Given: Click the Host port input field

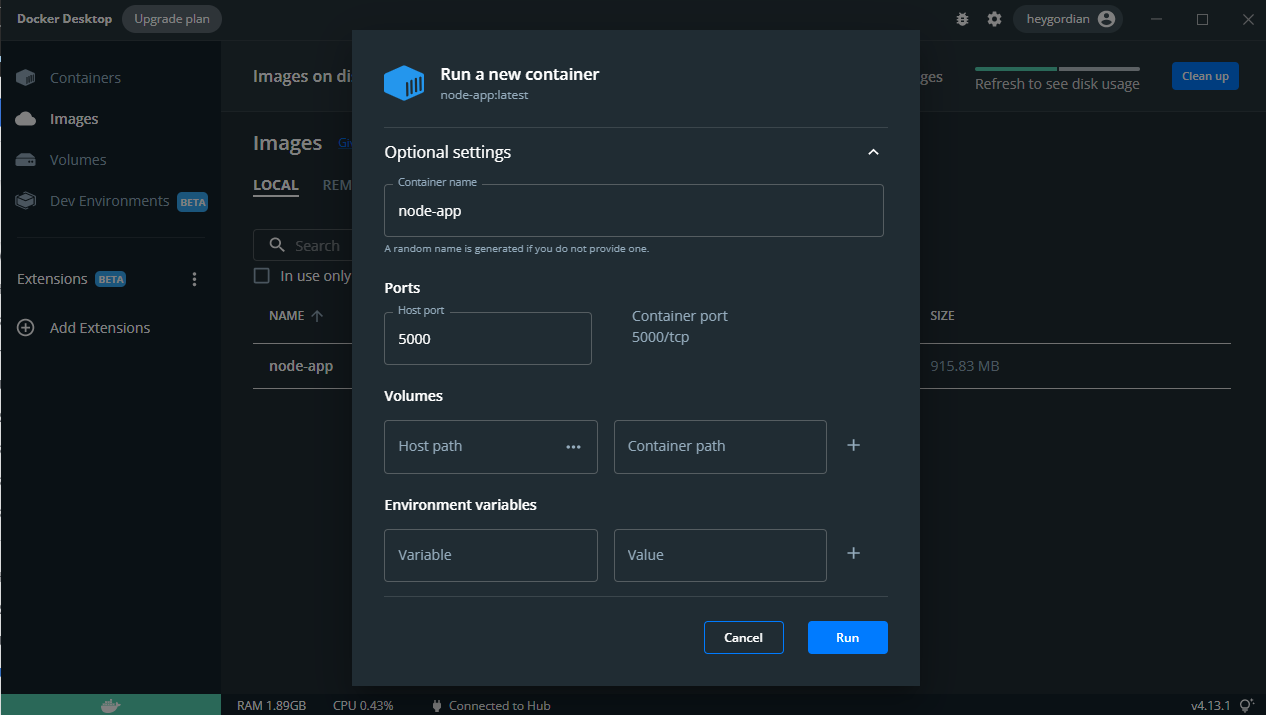Looking at the screenshot, I should click(x=488, y=339).
